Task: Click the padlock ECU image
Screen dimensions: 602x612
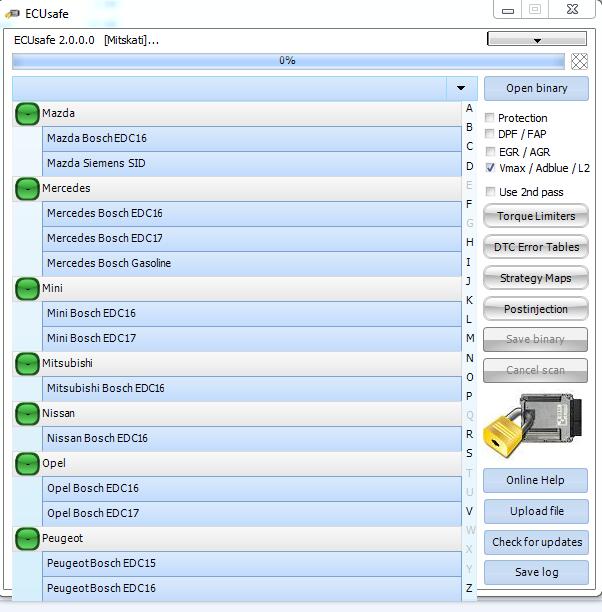Action: tap(533, 425)
